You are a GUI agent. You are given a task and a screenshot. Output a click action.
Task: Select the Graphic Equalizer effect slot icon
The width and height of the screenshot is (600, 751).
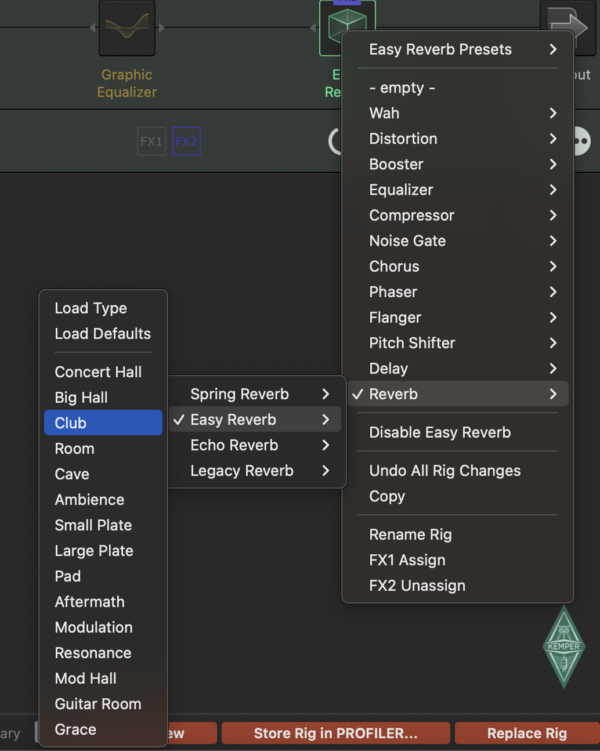tap(127, 28)
